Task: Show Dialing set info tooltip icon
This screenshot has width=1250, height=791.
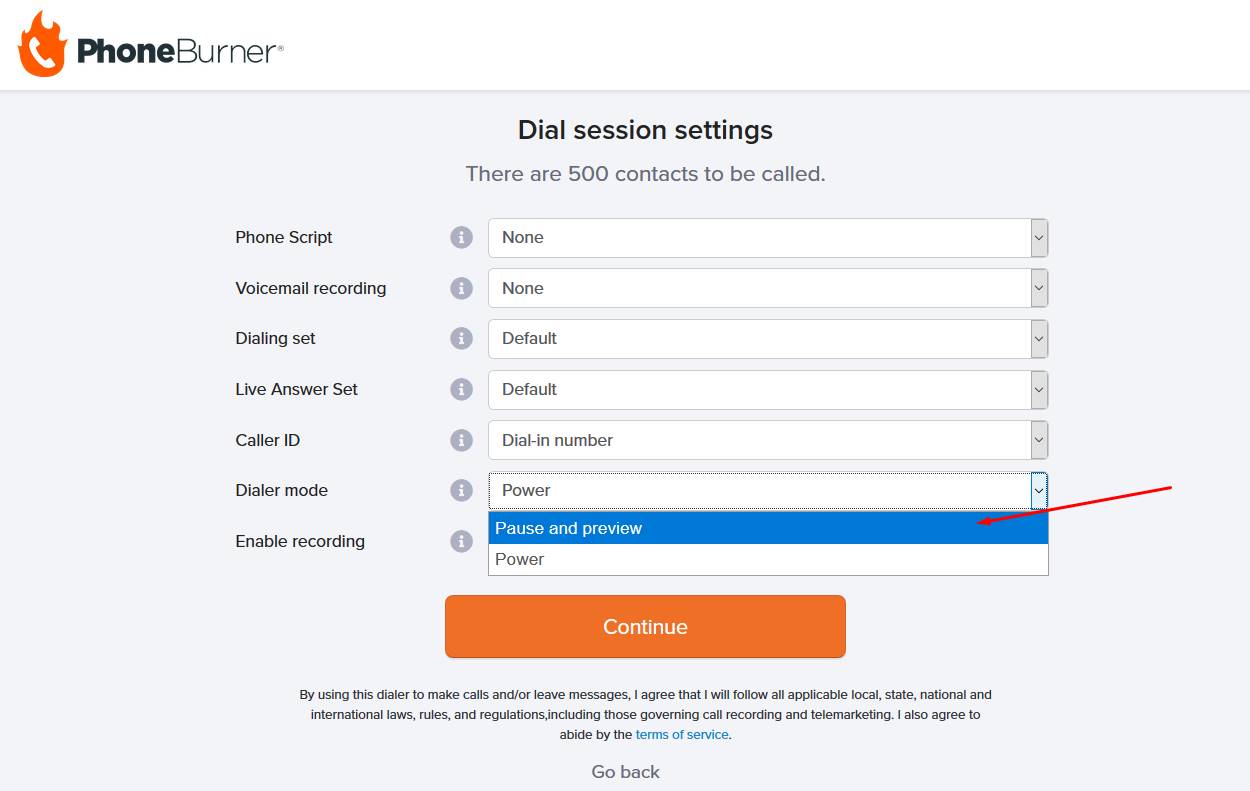Action: click(461, 339)
